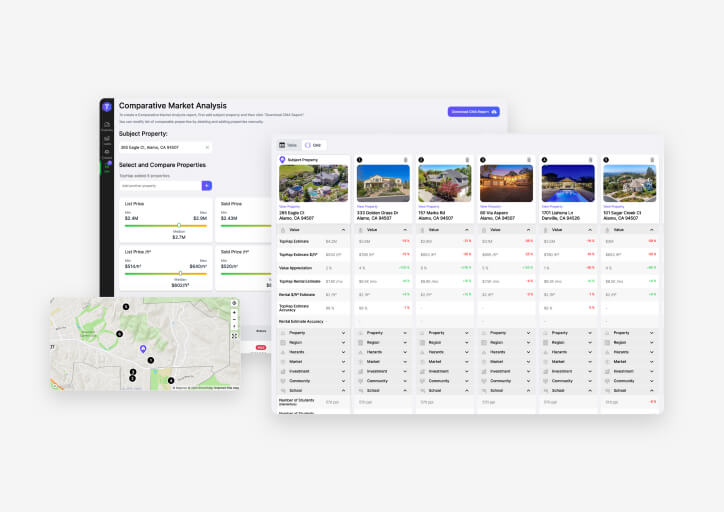Collapse the School section in first column

tap(344, 390)
